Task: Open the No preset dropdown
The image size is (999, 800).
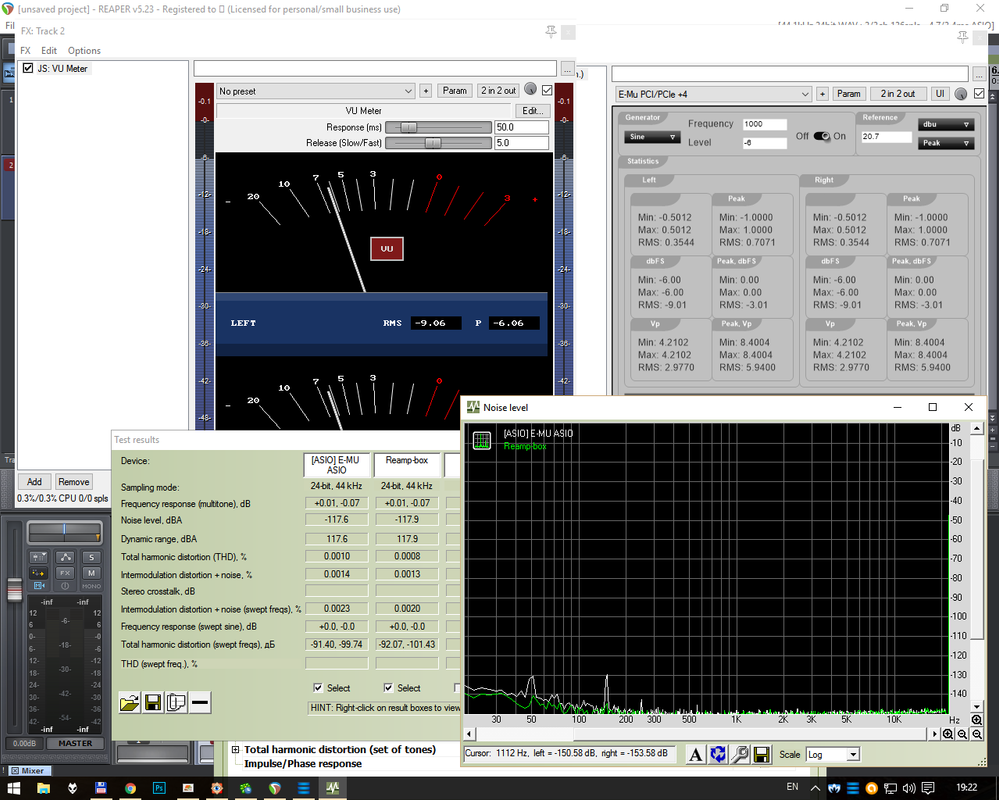Action: [315, 91]
